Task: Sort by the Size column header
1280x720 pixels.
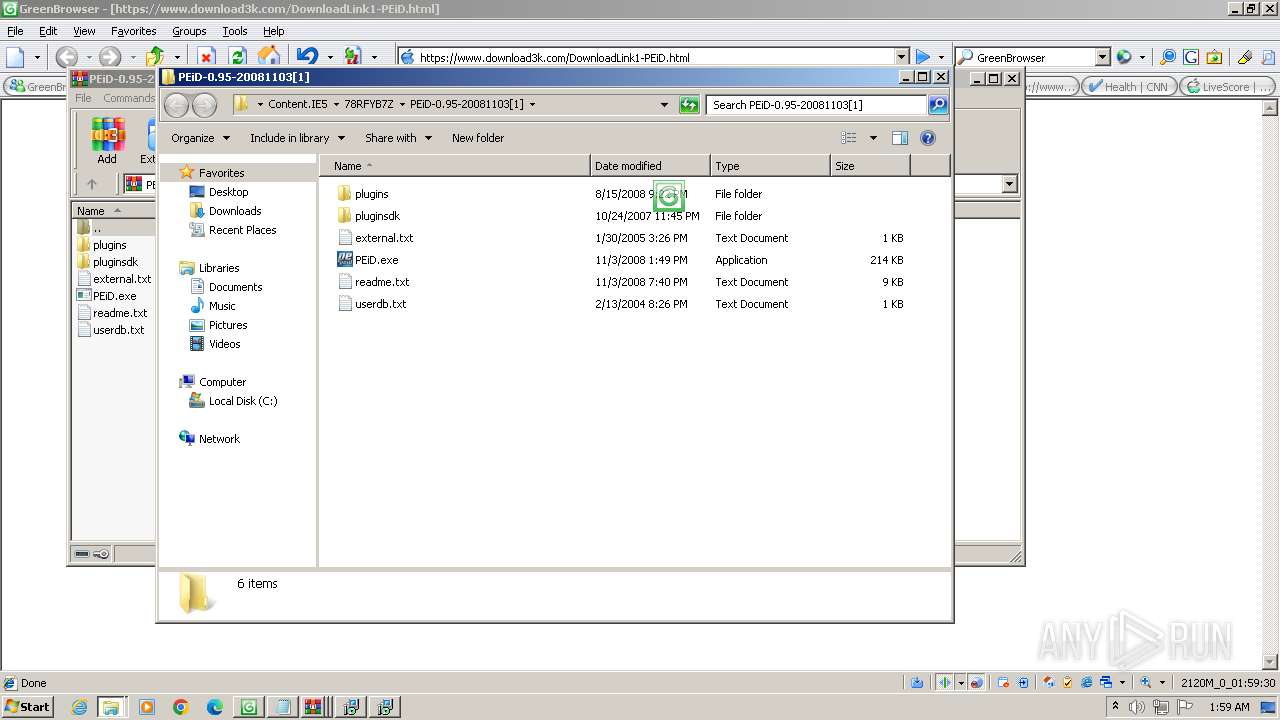Action: (870, 166)
